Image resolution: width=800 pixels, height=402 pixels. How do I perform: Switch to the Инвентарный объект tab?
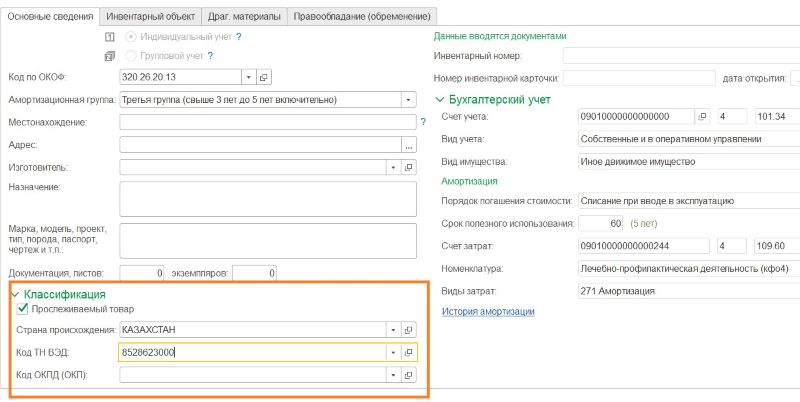pyautogui.click(x=150, y=16)
